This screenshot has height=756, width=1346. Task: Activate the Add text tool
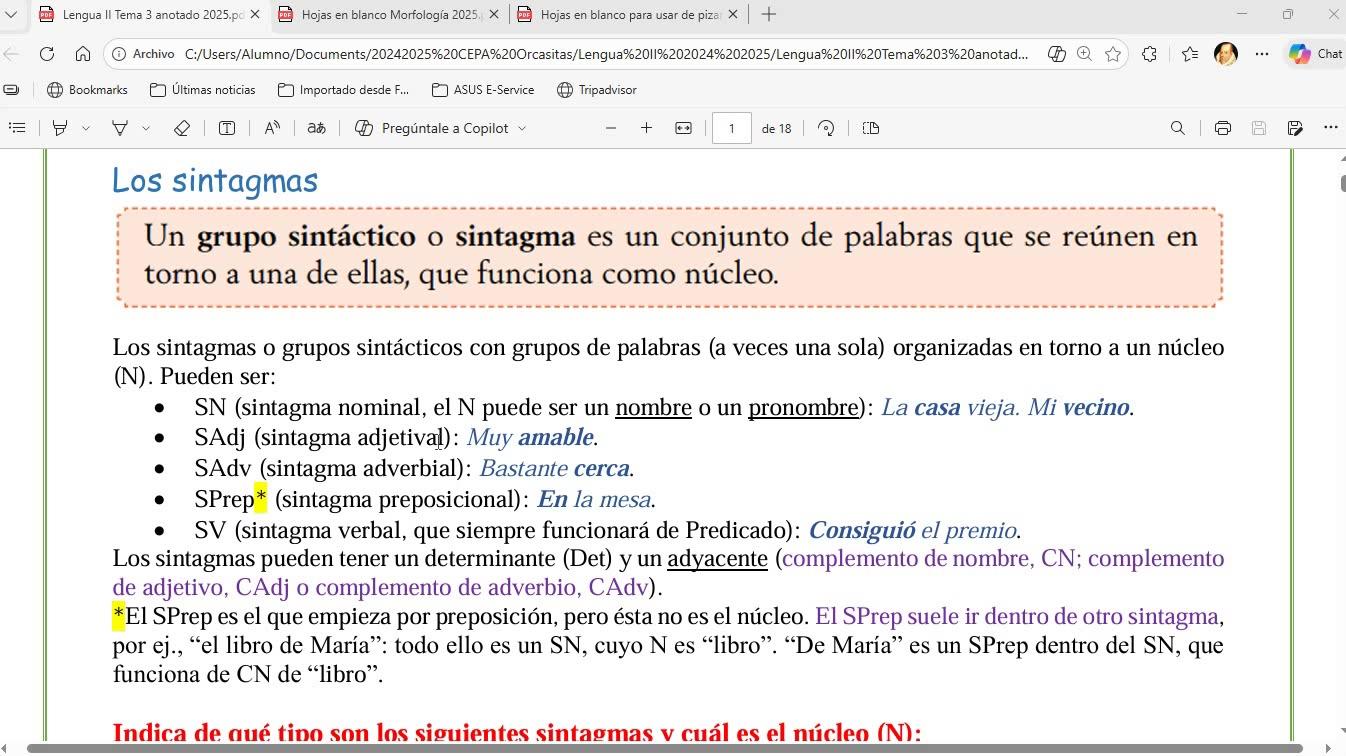[227, 128]
